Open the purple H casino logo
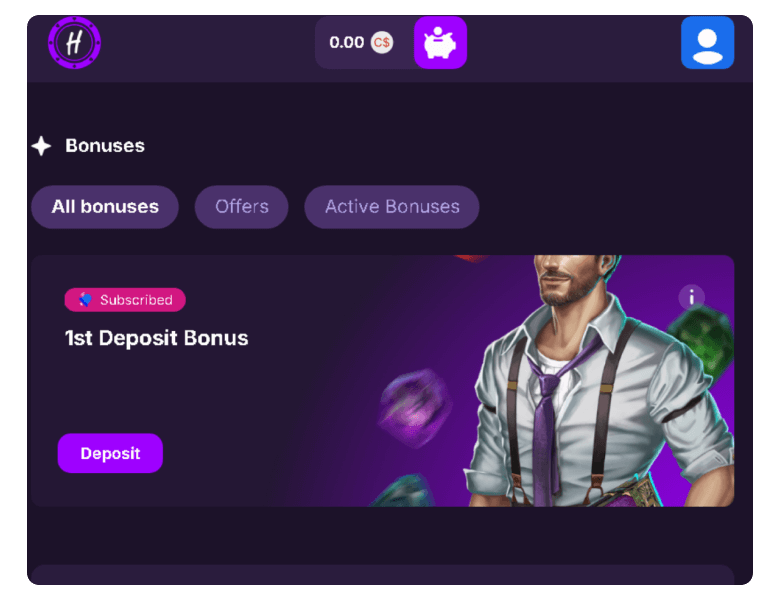The image size is (780, 600). pyautogui.click(x=74, y=43)
